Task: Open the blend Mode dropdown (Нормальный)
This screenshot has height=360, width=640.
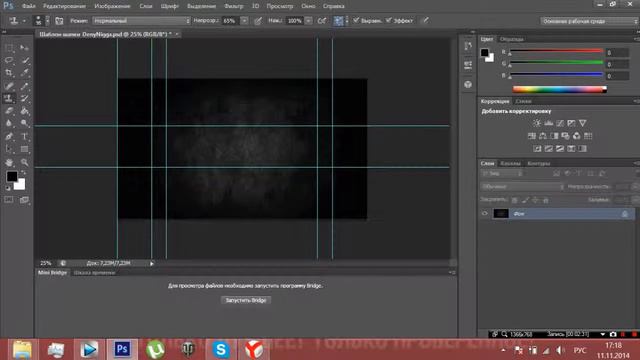Action: [141, 20]
